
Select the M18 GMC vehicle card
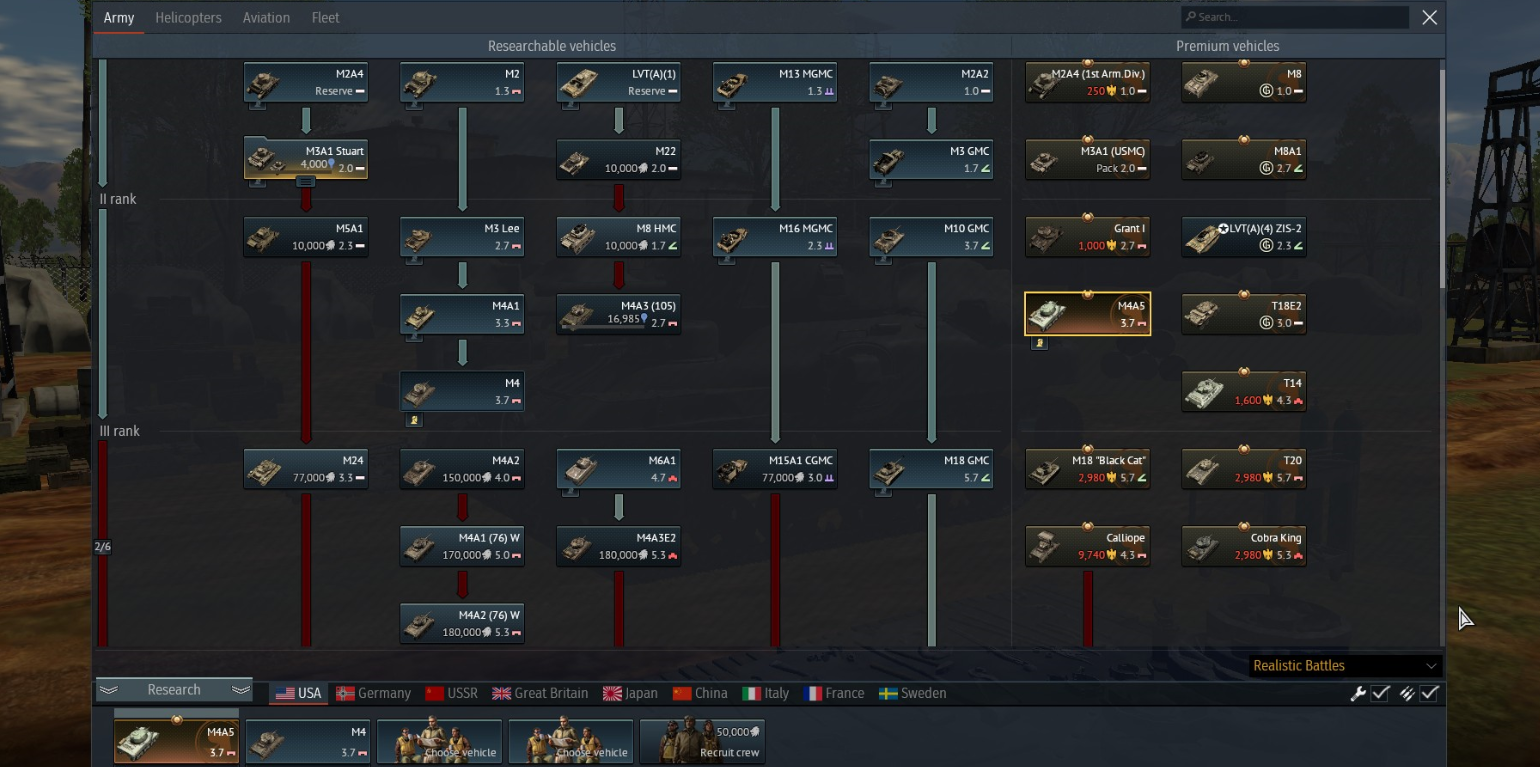(x=931, y=469)
